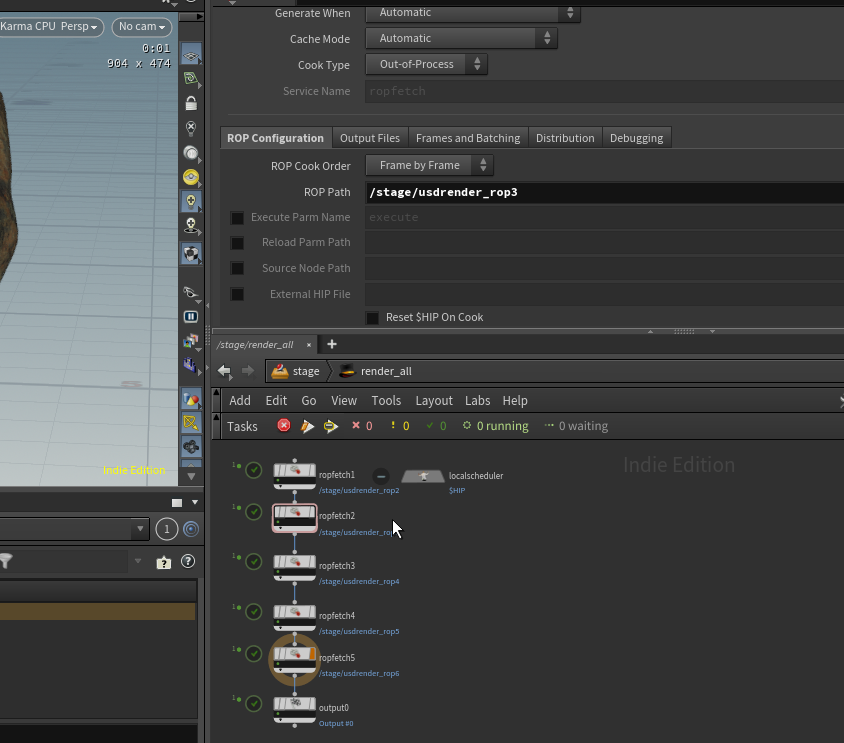Image resolution: width=844 pixels, height=743 pixels.
Task: Switch to the Output Files tab
Action: [370, 138]
